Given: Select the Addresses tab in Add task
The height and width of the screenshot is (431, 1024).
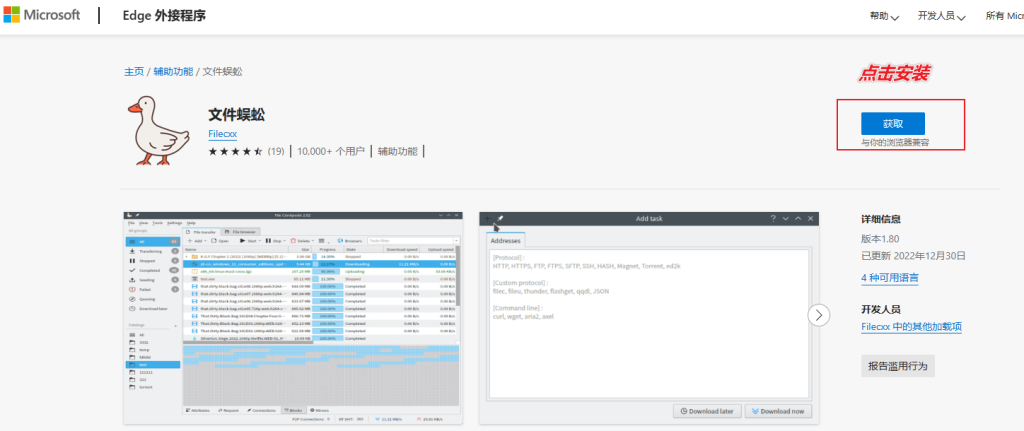Looking at the screenshot, I should point(505,241).
